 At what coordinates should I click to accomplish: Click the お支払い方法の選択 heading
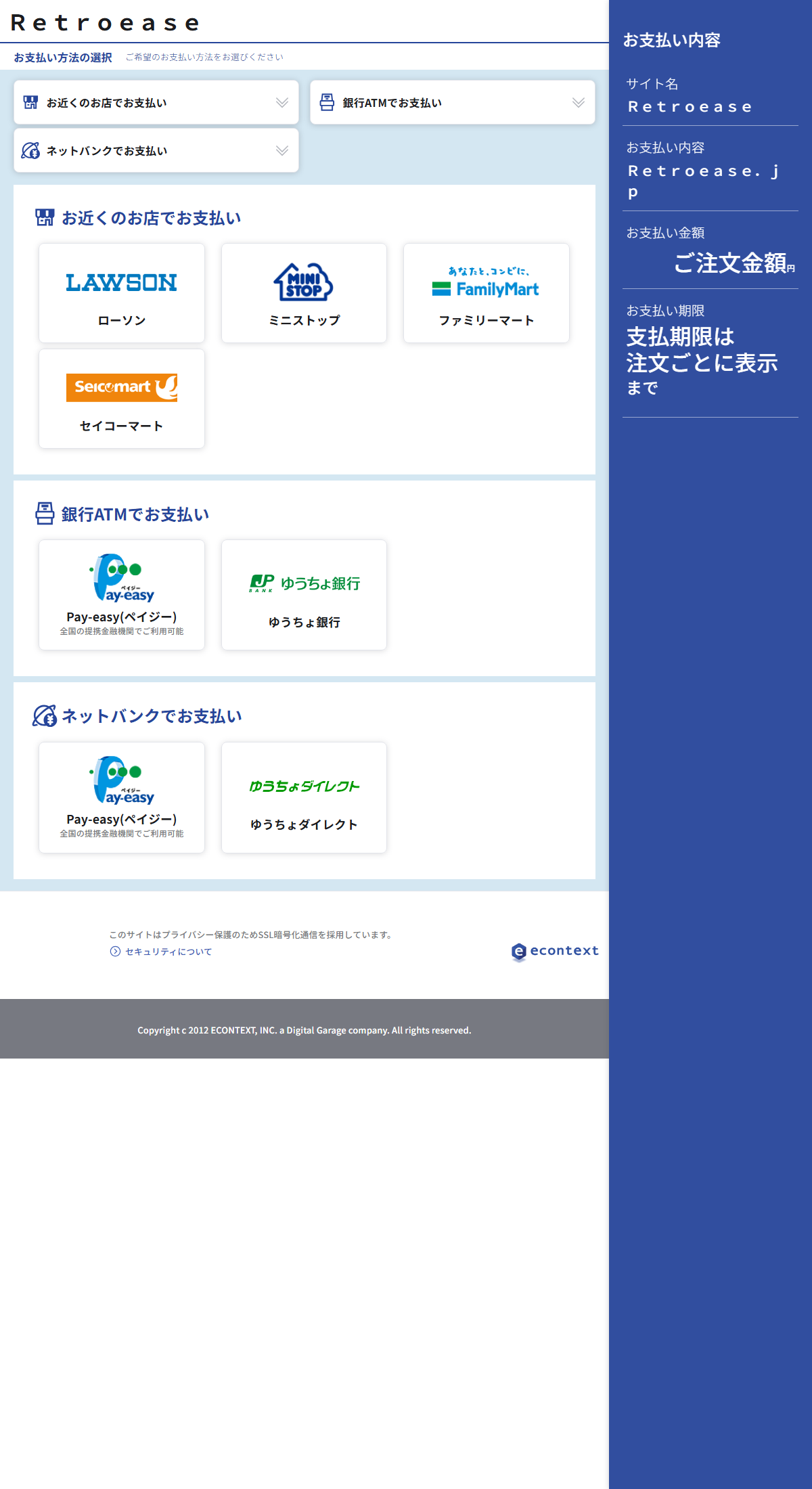click(63, 58)
